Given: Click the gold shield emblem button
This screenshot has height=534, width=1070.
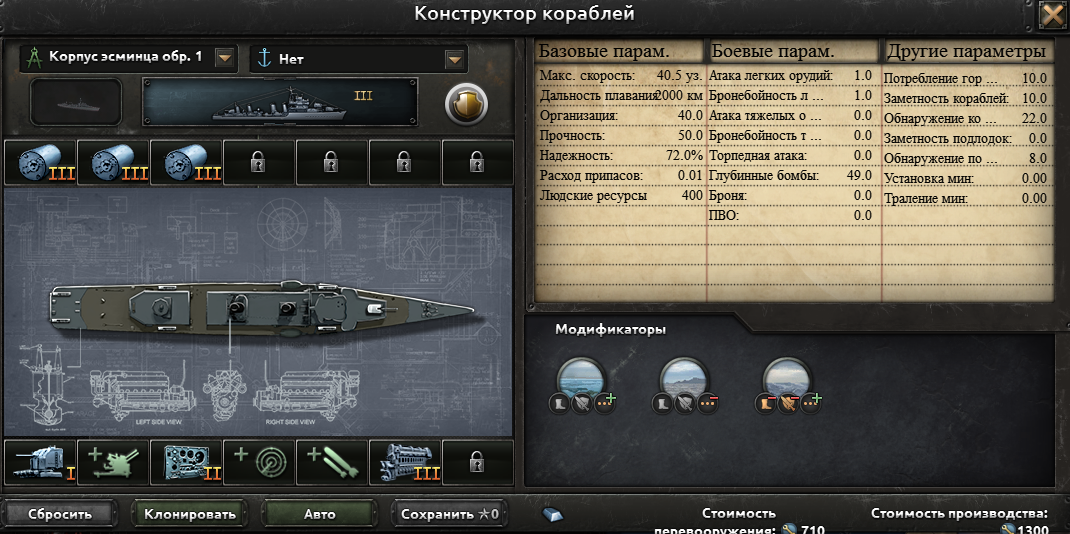Looking at the screenshot, I should [x=466, y=103].
